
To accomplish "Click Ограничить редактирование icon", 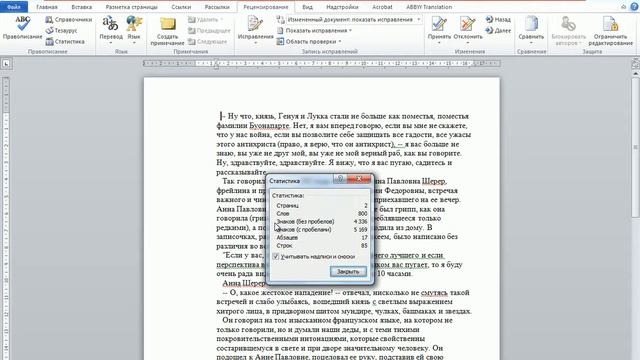I will point(611,31).
